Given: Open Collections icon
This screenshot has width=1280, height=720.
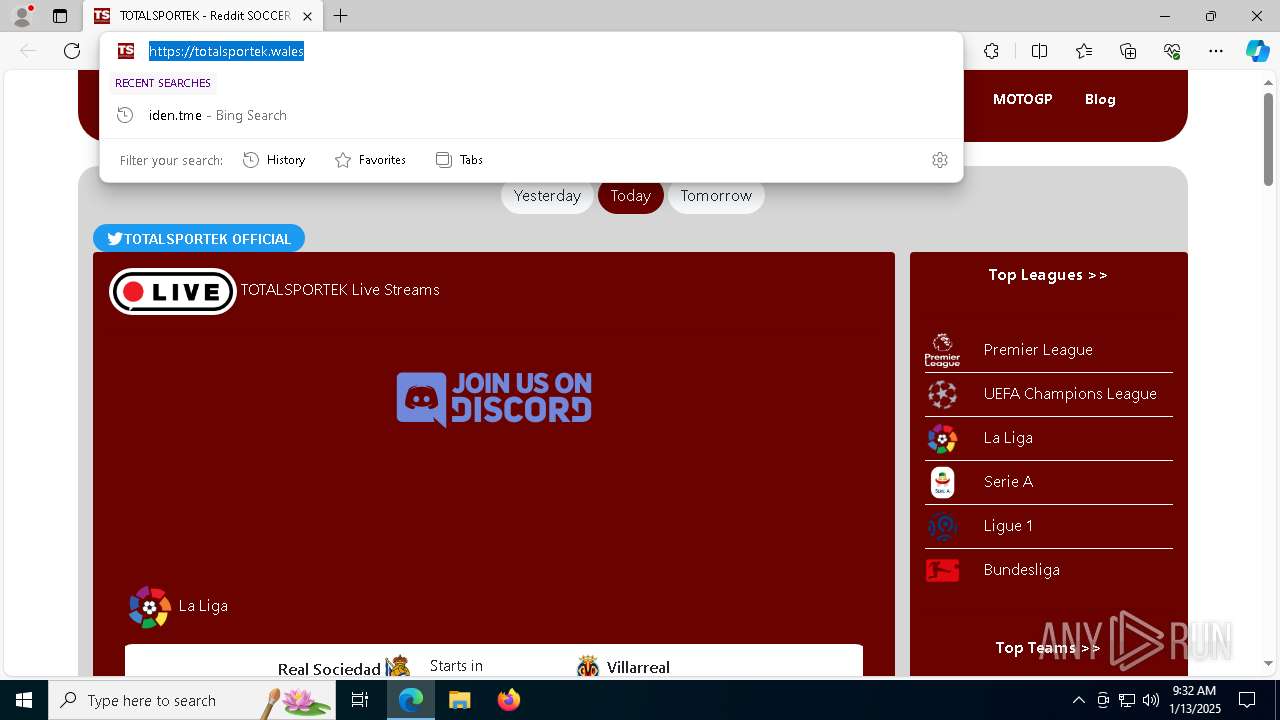Looking at the screenshot, I should coord(1128,51).
